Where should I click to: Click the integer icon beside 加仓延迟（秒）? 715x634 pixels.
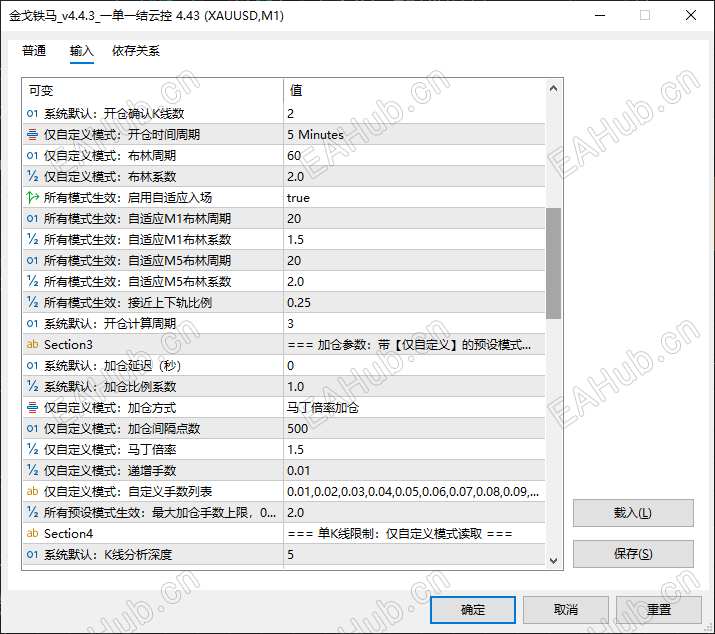point(32,365)
